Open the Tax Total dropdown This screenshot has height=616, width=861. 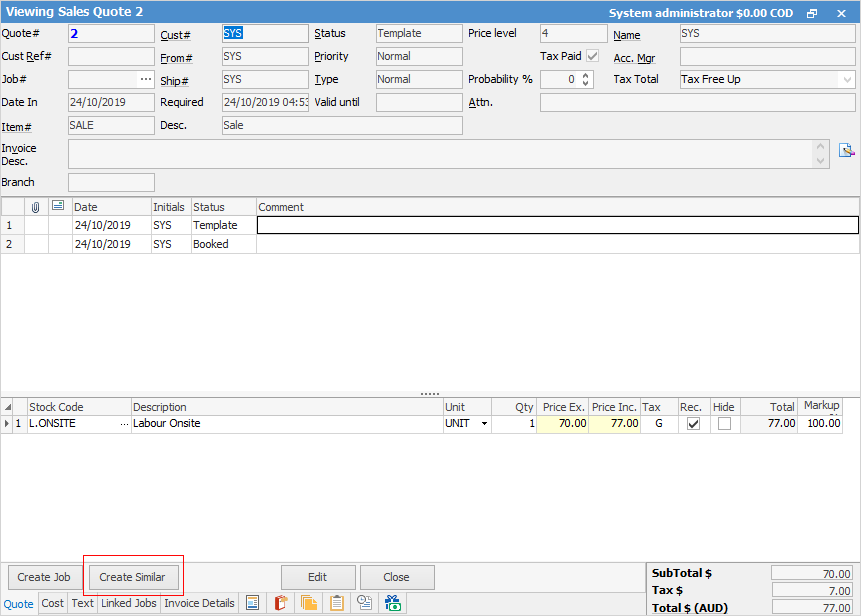[x=847, y=79]
